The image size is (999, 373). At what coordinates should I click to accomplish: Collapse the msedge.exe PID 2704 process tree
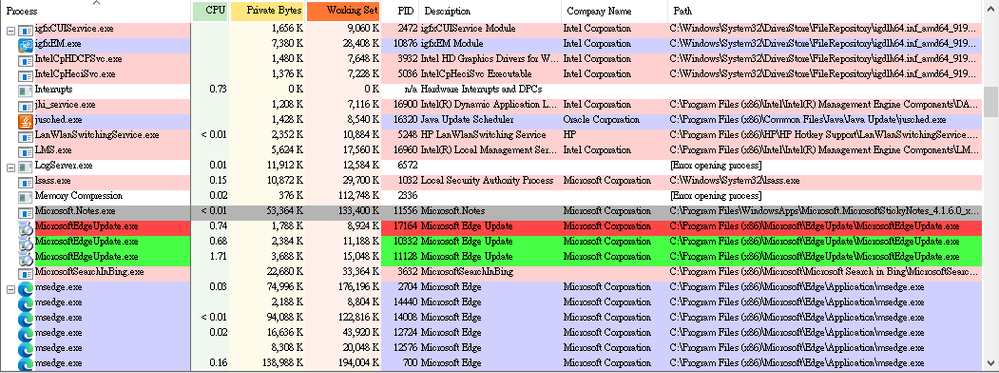pos(10,288)
